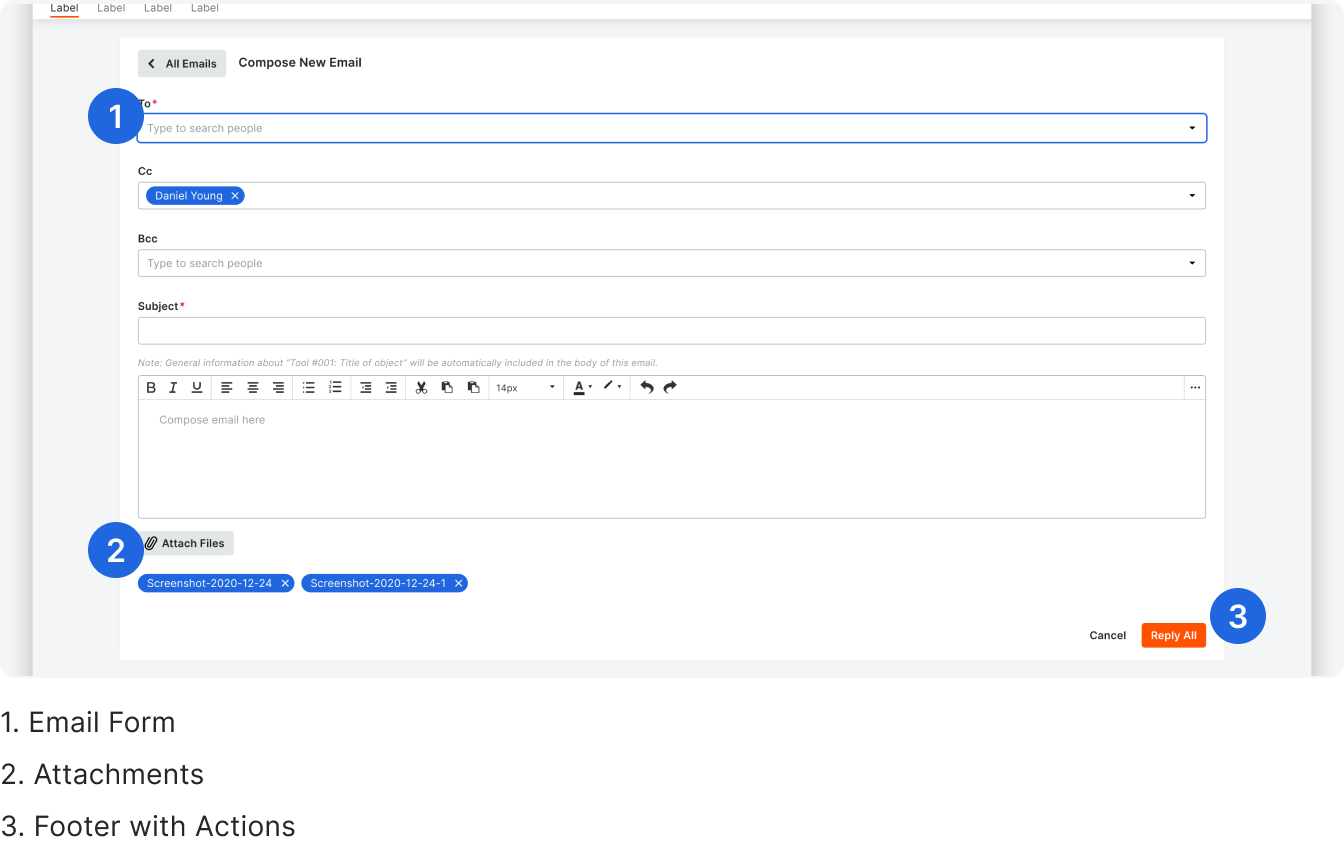
Task: Insert a bulleted list
Action: coord(309,388)
